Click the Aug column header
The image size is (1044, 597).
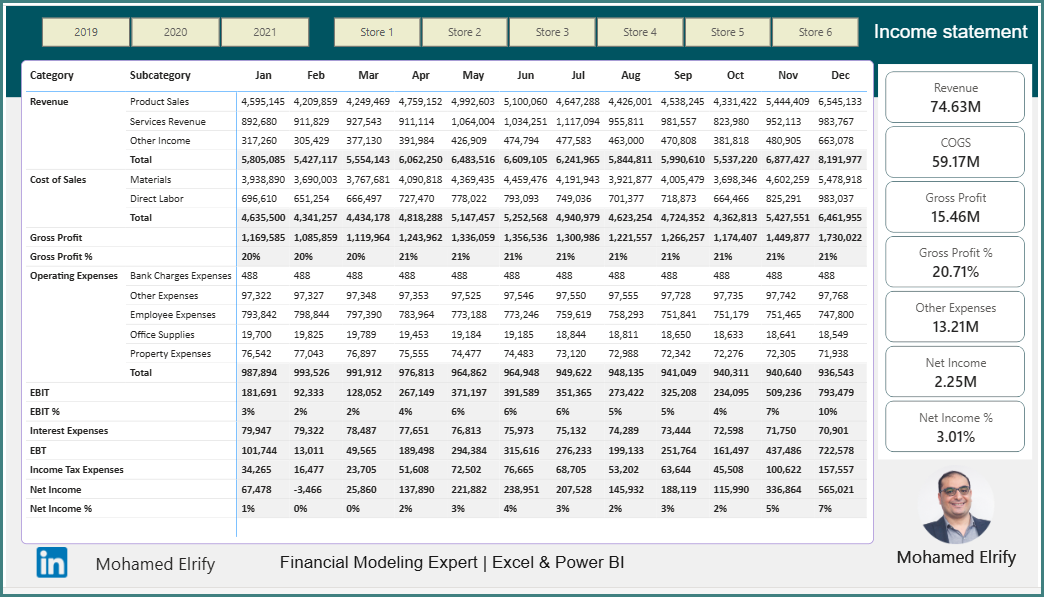(x=631, y=75)
